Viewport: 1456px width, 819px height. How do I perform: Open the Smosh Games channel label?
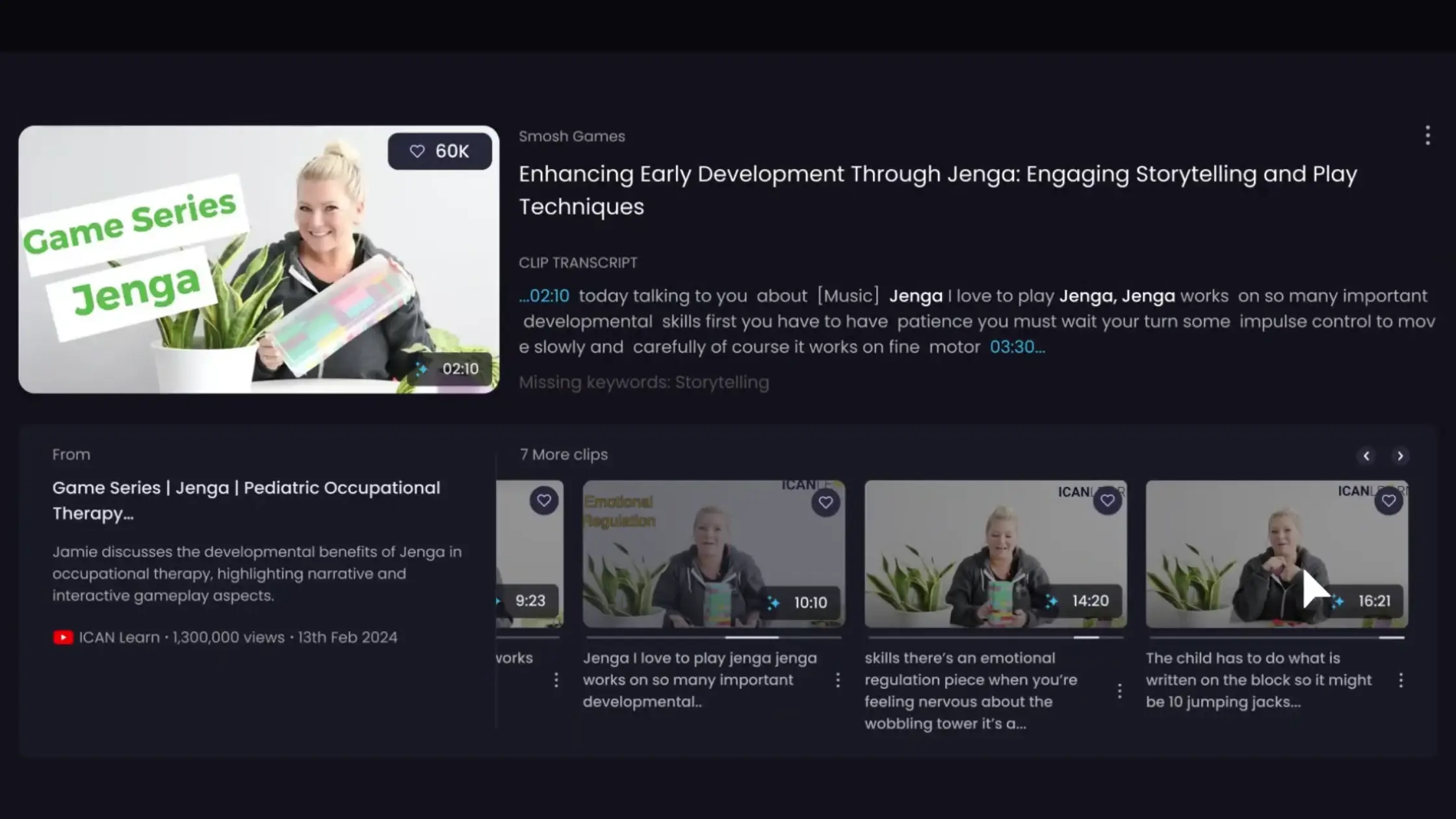pyautogui.click(x=572, y=136)
